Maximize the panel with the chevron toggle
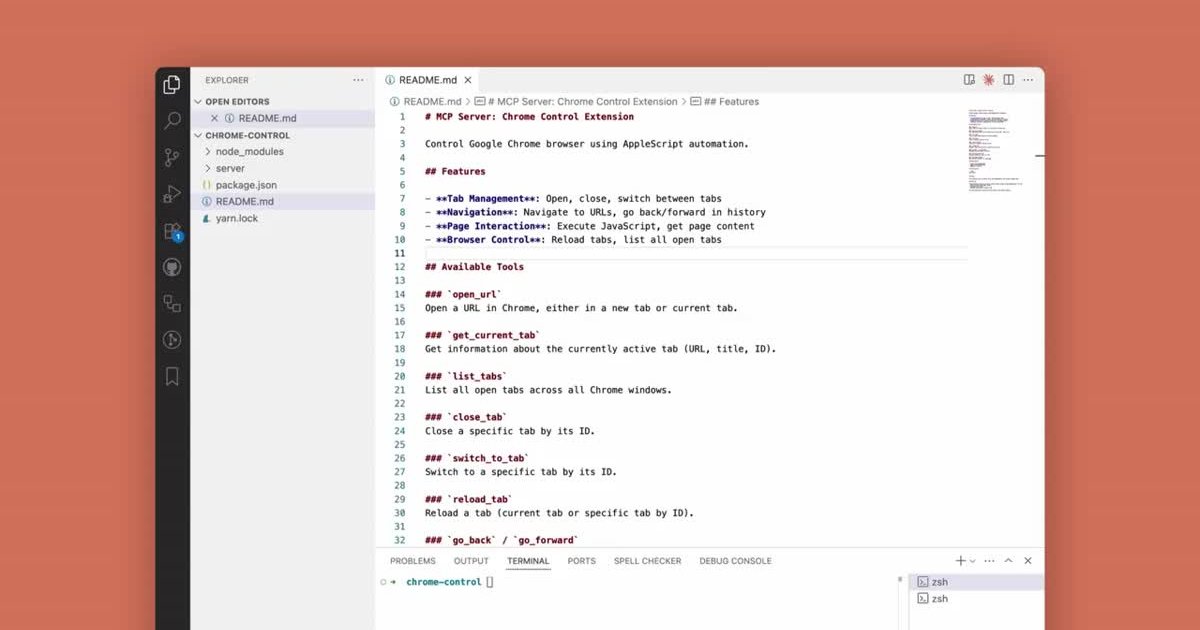 [1008, 560]
